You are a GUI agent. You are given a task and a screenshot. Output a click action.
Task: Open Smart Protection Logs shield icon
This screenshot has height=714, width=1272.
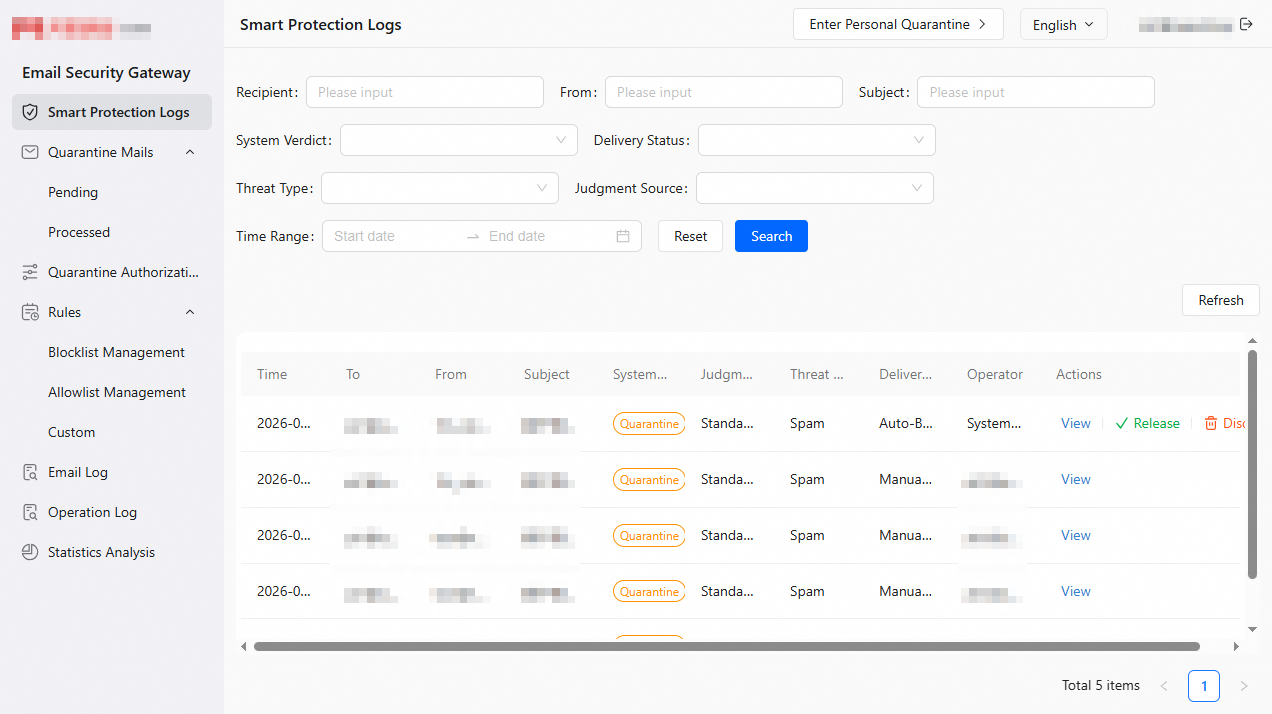tap(30, 112)
